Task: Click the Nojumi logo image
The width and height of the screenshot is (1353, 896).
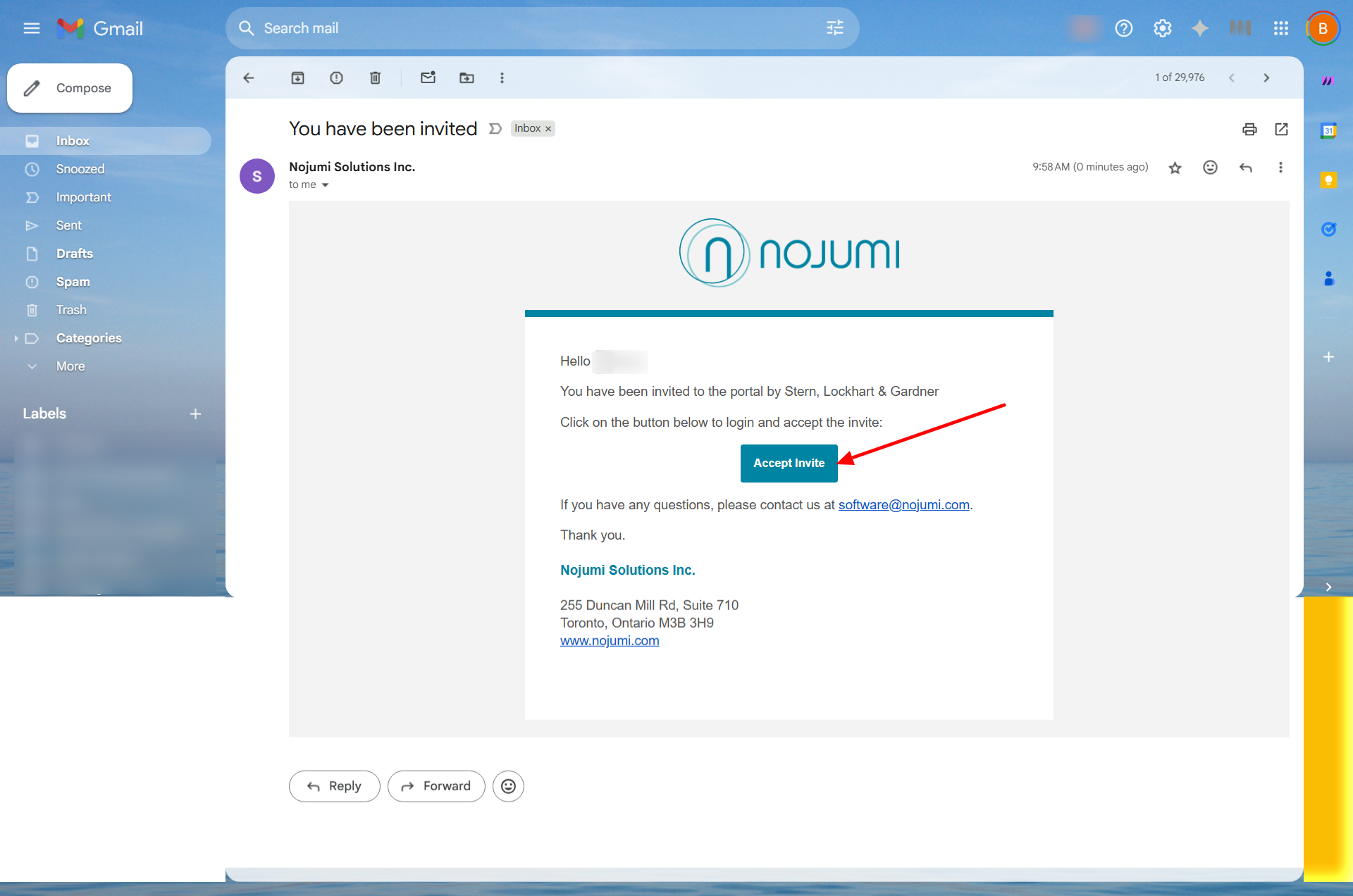Action: click(x=789, y=253)
